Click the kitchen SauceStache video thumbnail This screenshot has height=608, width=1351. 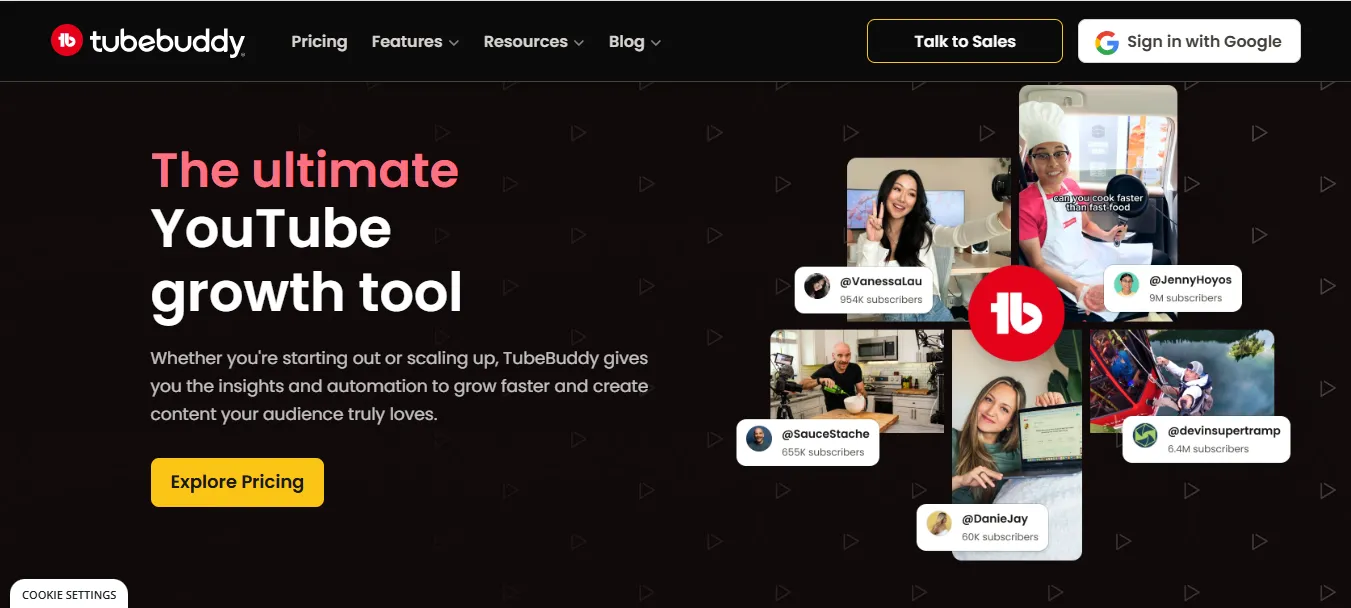[x=857, y=380]
